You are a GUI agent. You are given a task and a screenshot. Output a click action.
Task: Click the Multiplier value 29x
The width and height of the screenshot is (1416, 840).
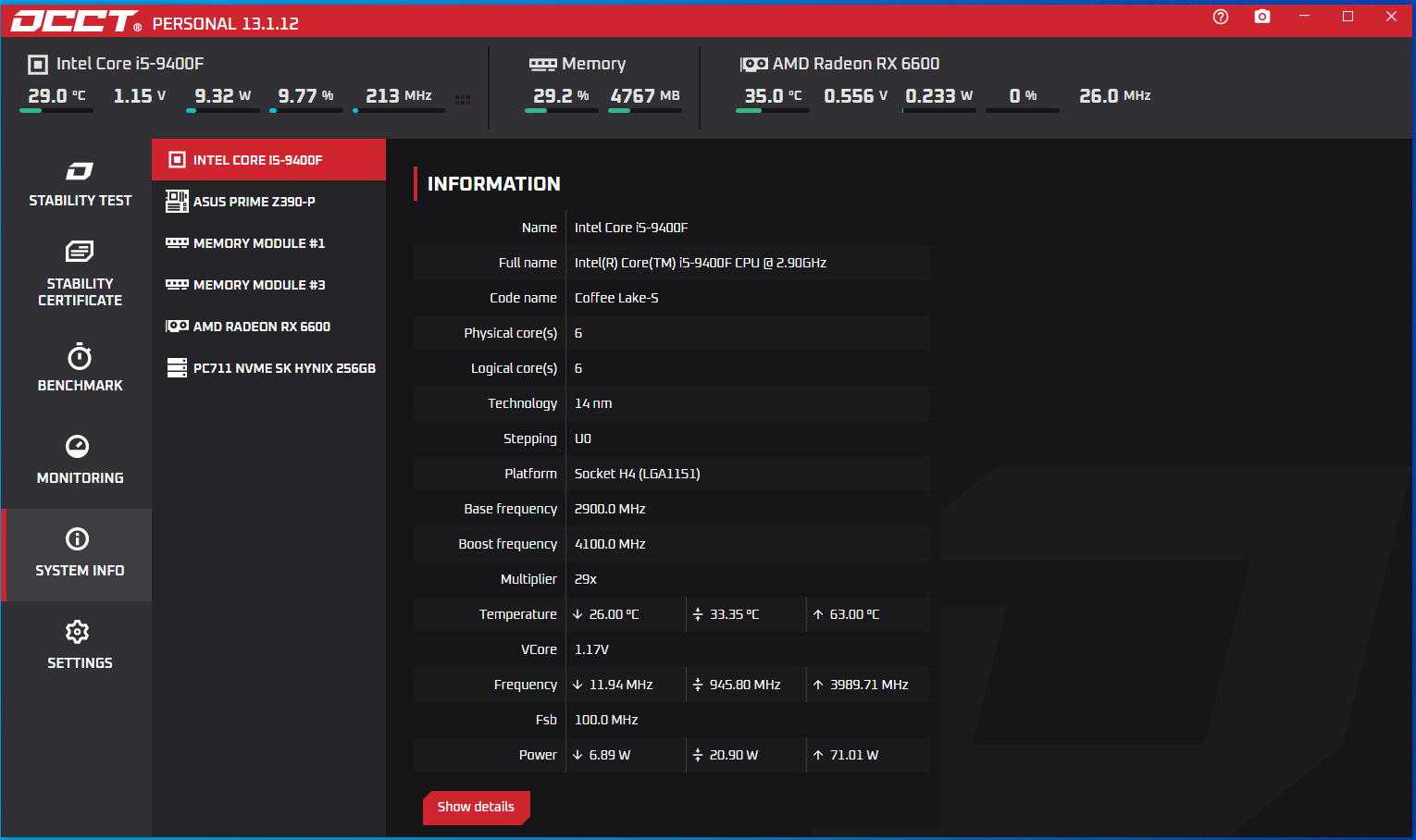pos(586,579)
